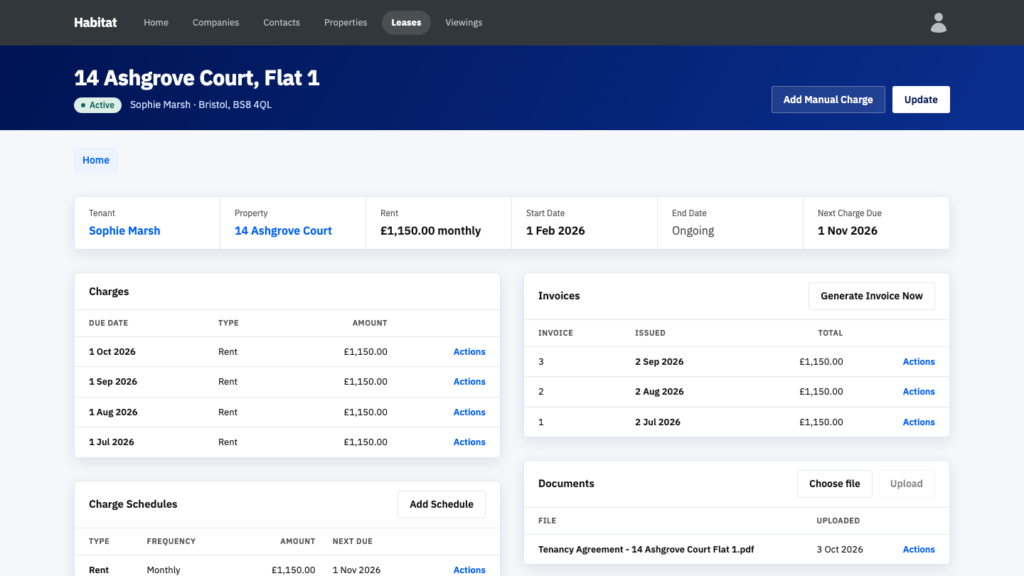Click the 1 Oct 2026 due date cell

[x=112, y=351]
